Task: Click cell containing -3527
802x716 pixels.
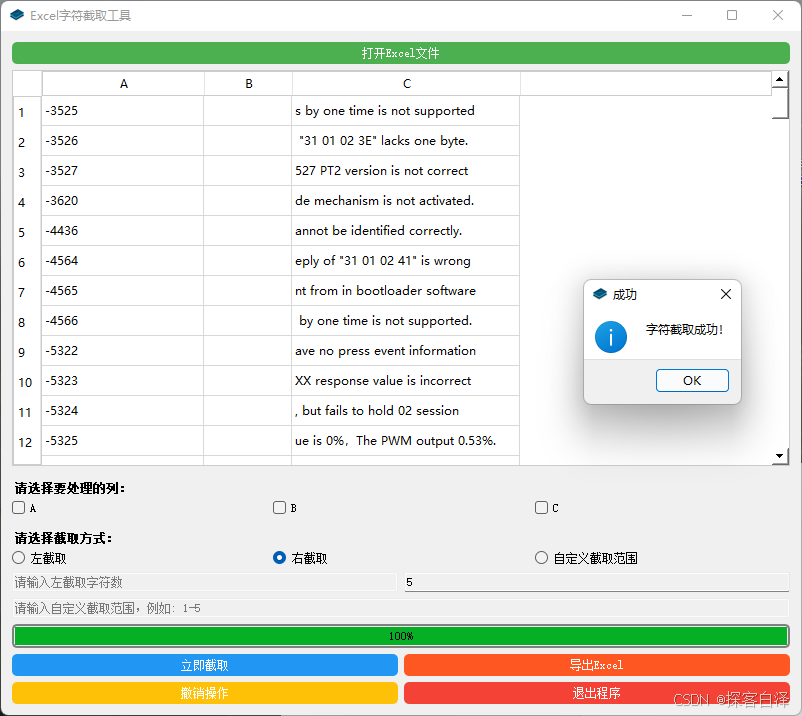Action: (x=123, y=171)
